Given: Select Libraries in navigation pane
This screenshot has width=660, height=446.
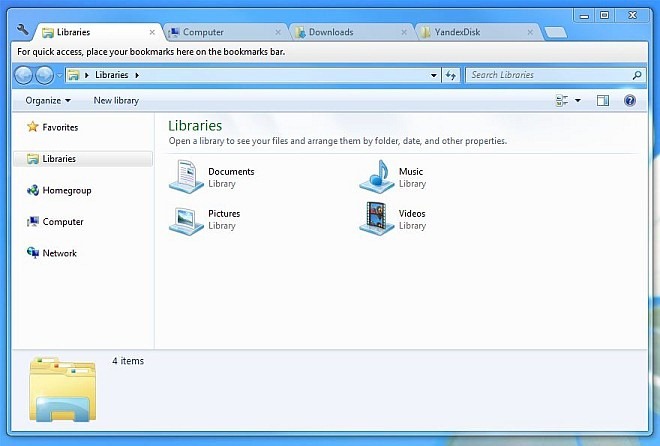Looking at the screenshot, I should click(83, 159).
